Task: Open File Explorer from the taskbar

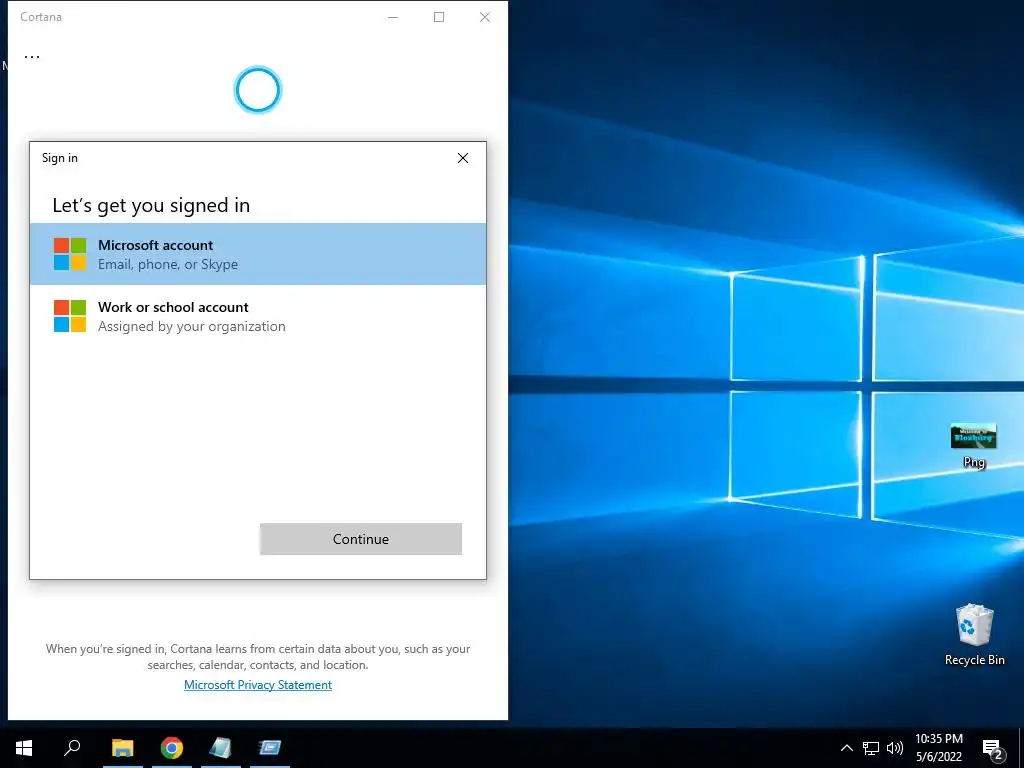Action: click(122, 748)
